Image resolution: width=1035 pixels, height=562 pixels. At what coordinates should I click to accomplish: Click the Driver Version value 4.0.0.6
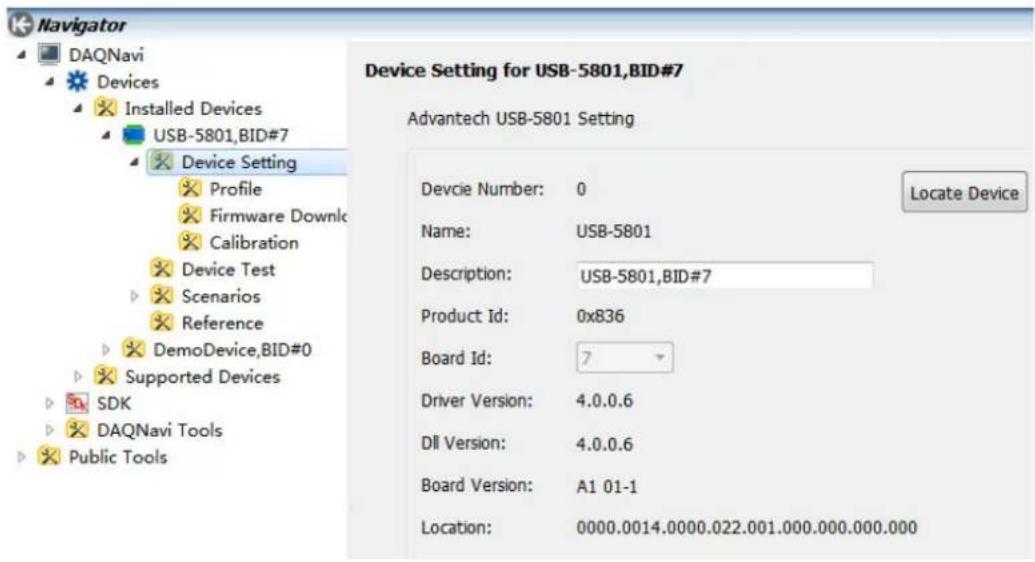(x=605, y=401)
